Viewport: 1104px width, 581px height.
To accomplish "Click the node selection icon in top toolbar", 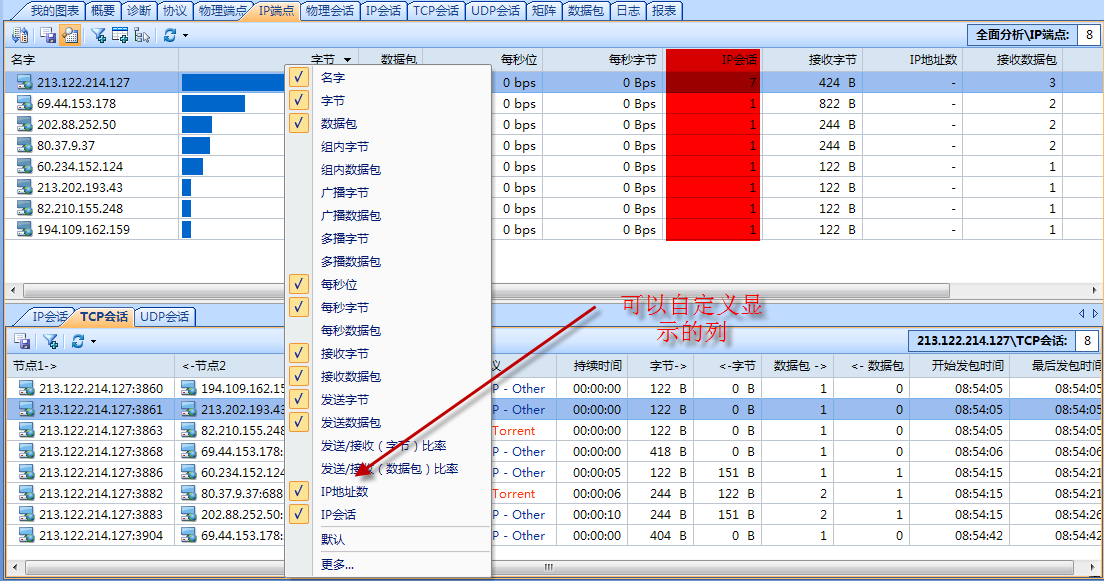I will [141, 35].
